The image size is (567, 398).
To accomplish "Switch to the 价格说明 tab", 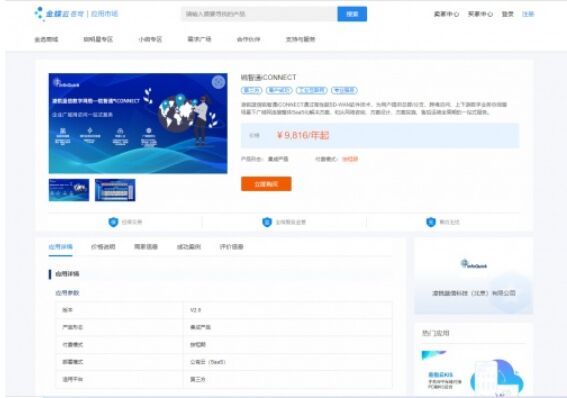I will (103, 247).
